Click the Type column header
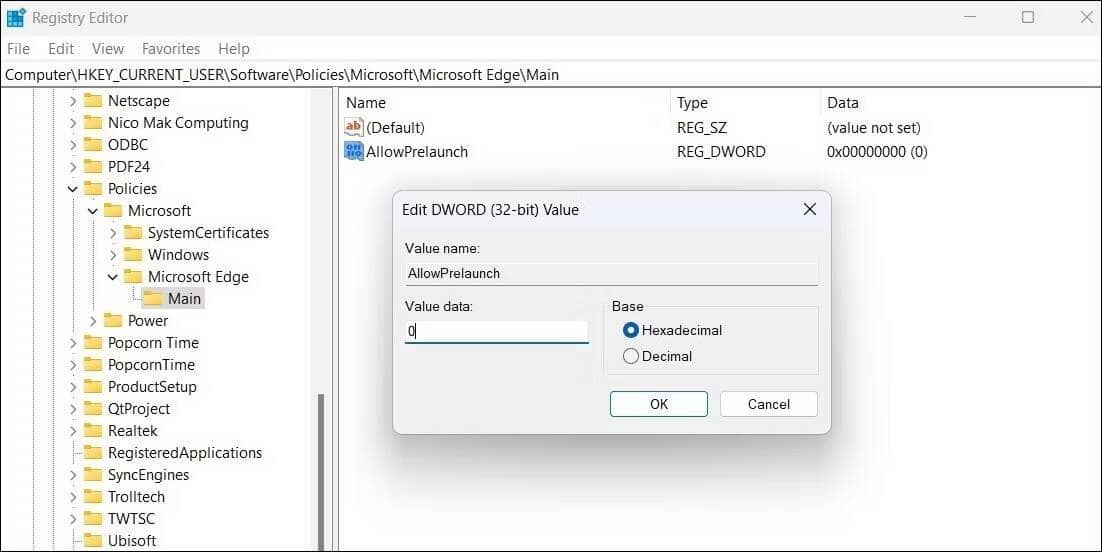The width and height of the screenshot is (1102, 552). coord(745,103)
